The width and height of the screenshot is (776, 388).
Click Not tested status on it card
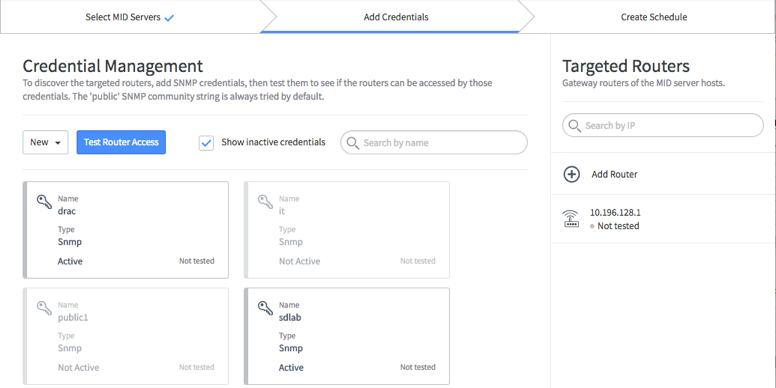pos(418,261)
